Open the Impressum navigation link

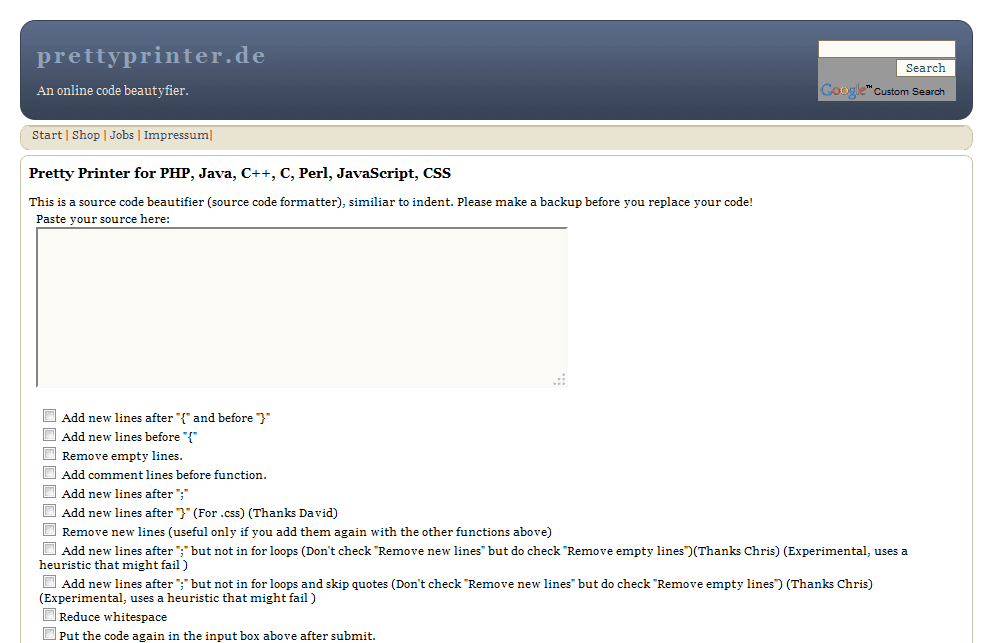[x=176, y=135]
